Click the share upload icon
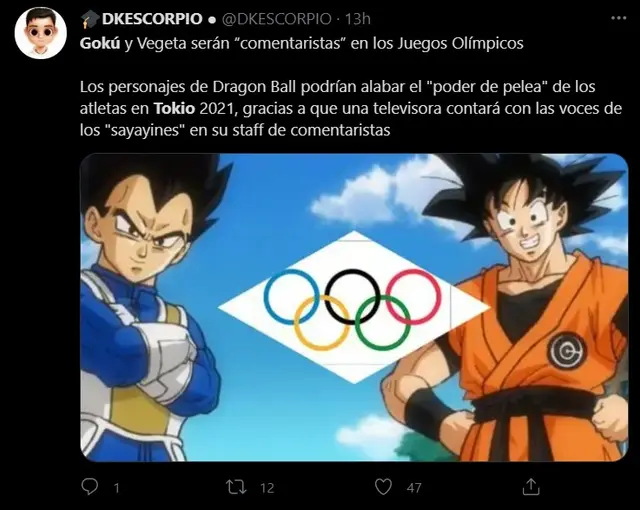Screen dimensions: 640x510 (531, 487)
